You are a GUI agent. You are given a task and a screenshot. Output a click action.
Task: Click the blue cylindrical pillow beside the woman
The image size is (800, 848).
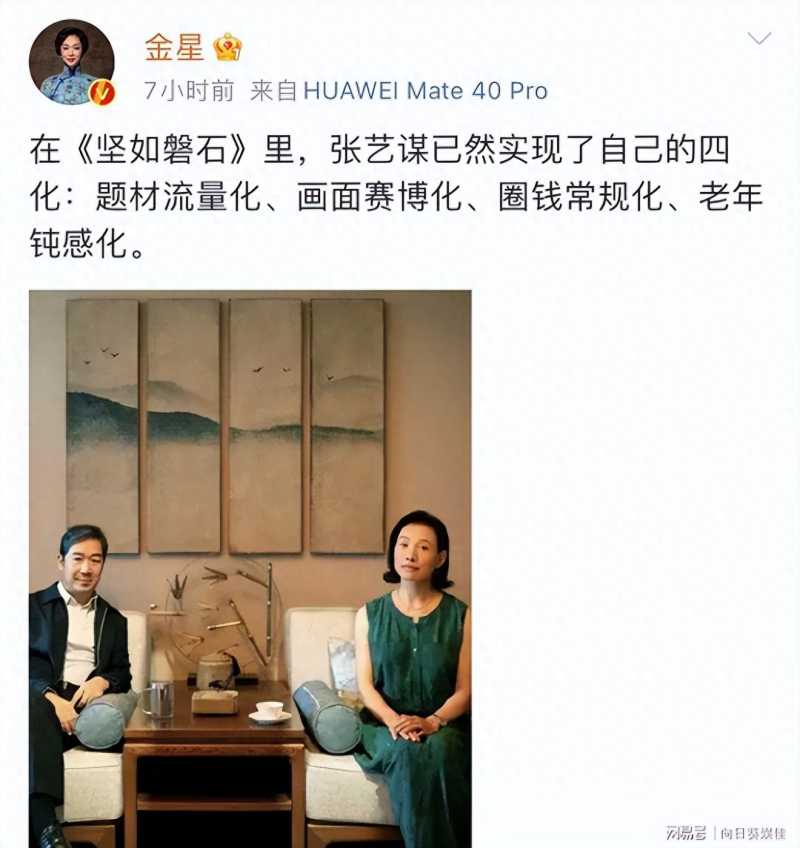[x=326, y=716]
